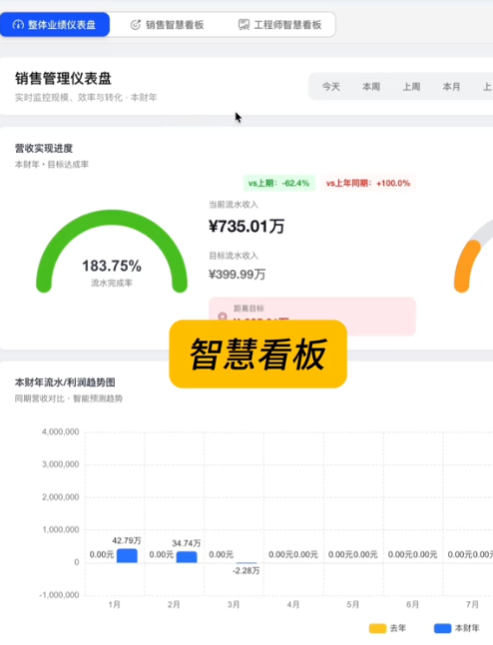Filter the dashboard by 今天
The height and width of the screenshot is (645, 493).
click(x=331, y=87)
